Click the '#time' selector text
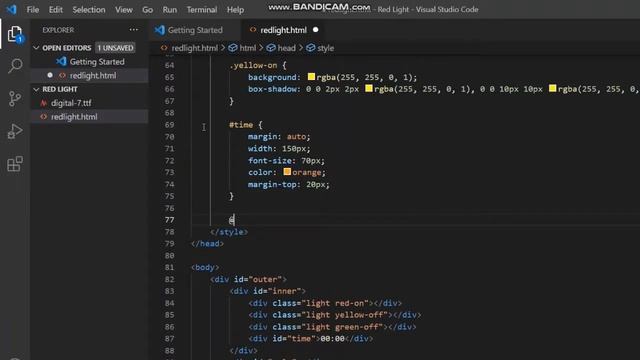This screenshot has height=360, width=640. click(241, 124)
